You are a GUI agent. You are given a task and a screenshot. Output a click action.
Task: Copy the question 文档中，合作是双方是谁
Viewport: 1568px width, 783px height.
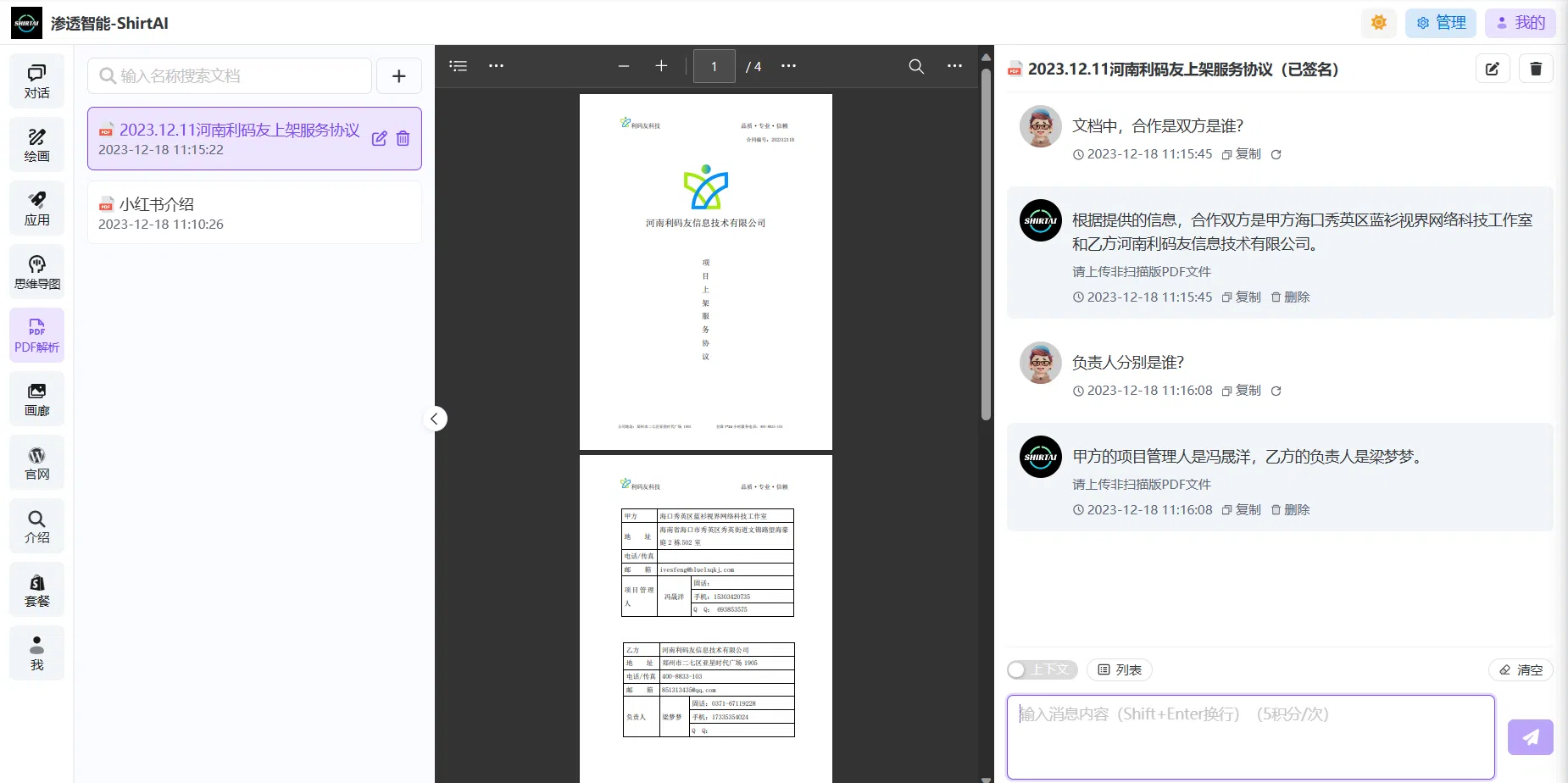tap(1242, 154)
